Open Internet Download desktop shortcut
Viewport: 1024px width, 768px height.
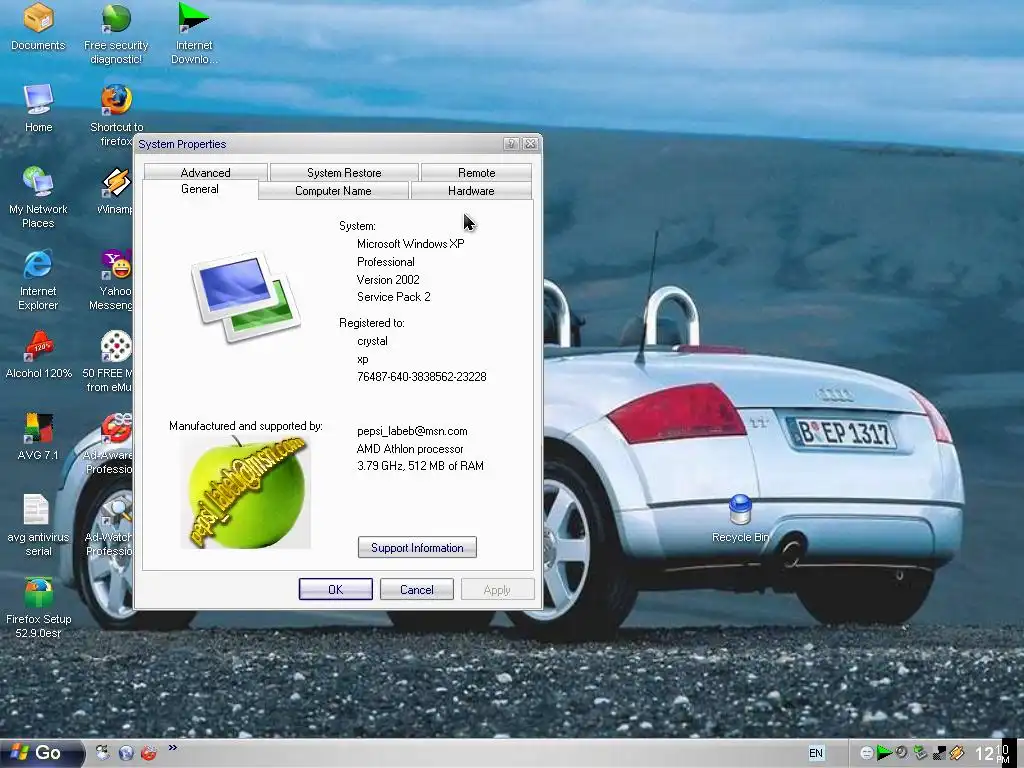(x=194, y=33)
